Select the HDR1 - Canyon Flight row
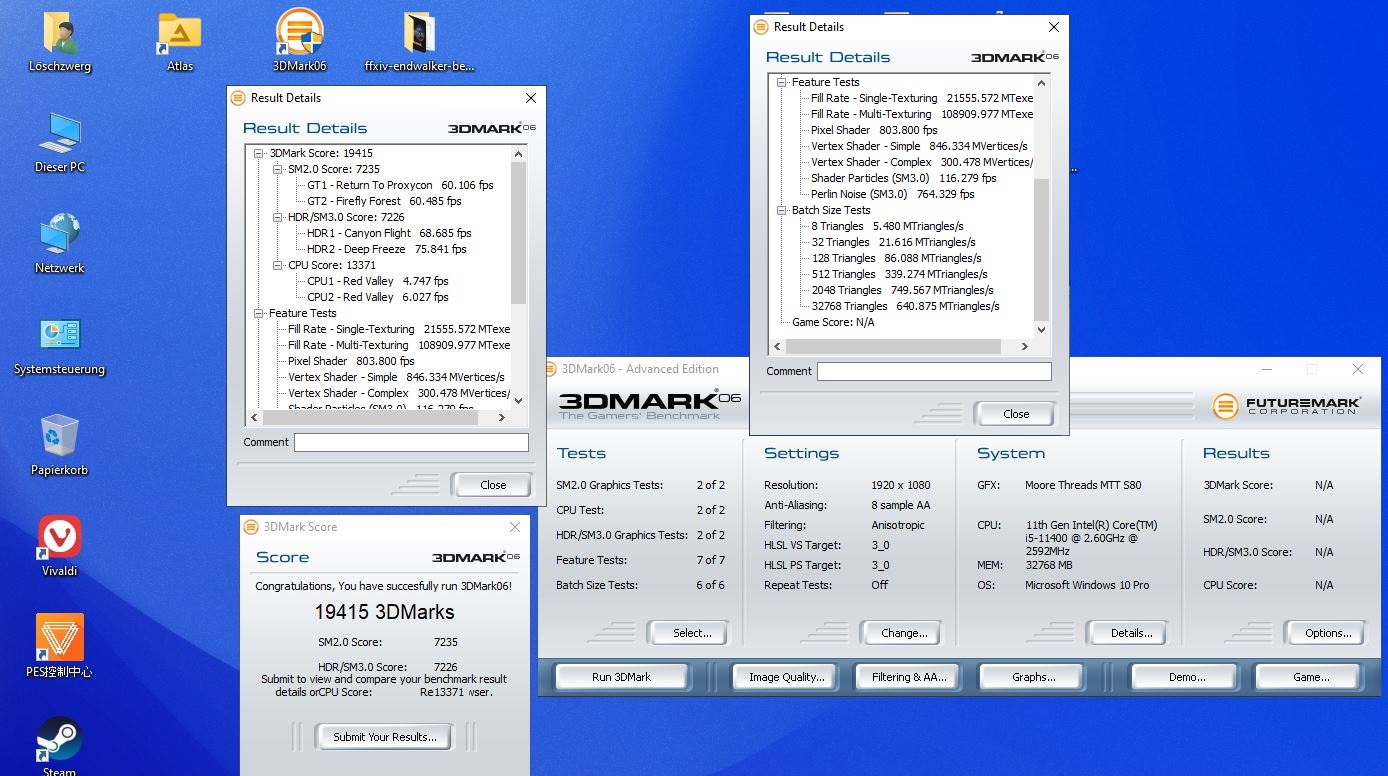This screenshot has height=776, width=1388. coord(389,233)
